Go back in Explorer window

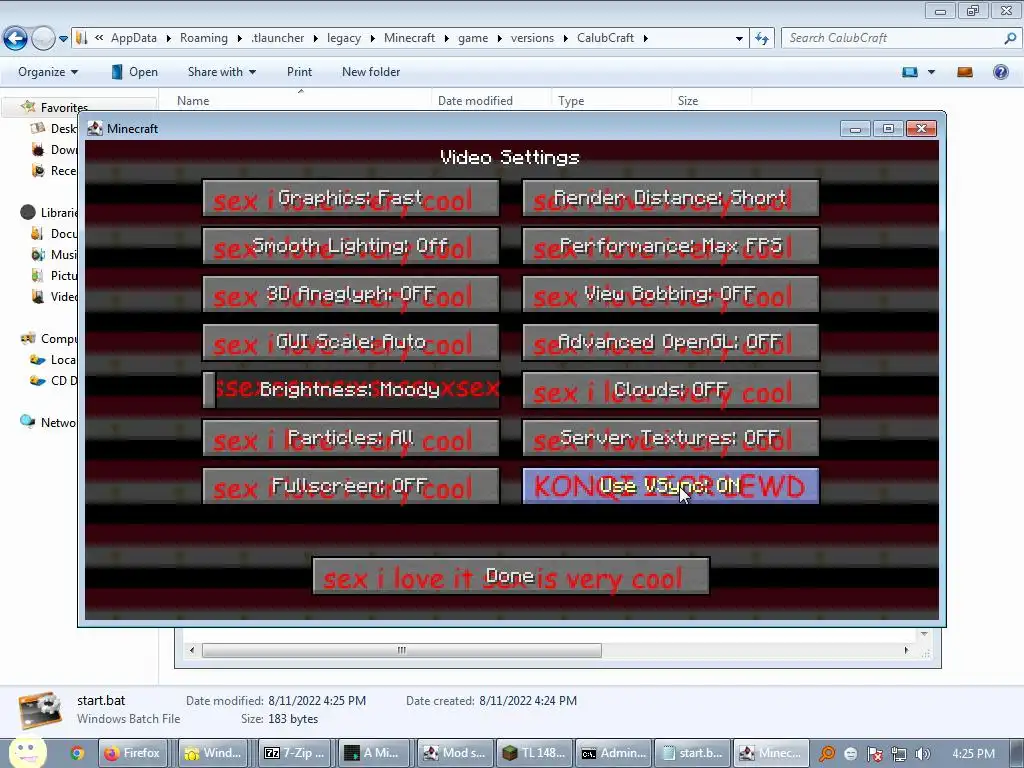click(16, 39)
